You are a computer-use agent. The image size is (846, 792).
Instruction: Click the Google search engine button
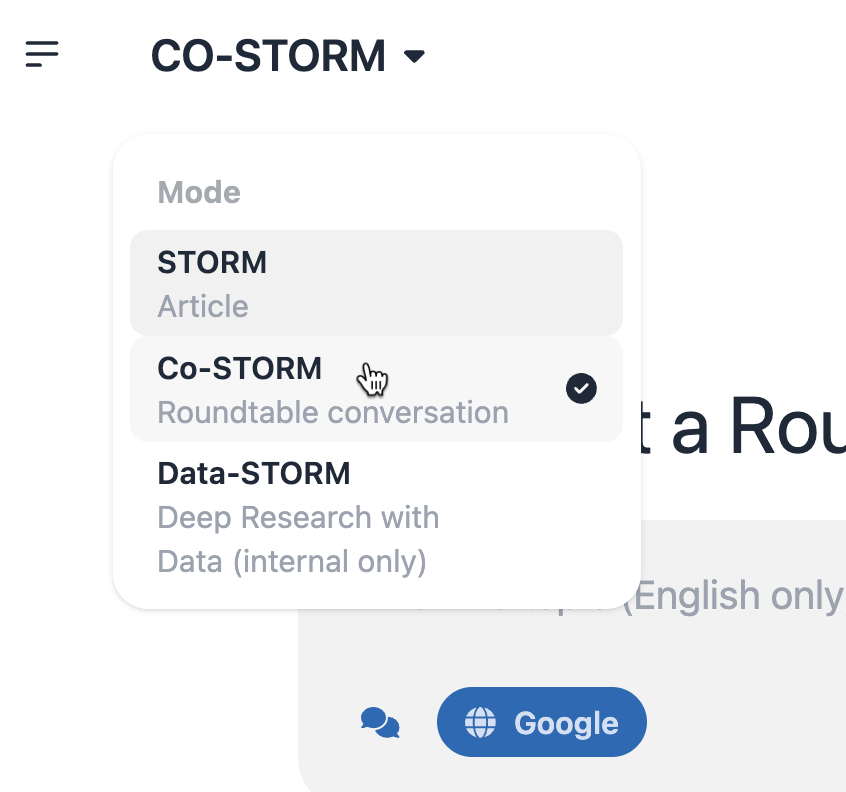pos(542,722)
